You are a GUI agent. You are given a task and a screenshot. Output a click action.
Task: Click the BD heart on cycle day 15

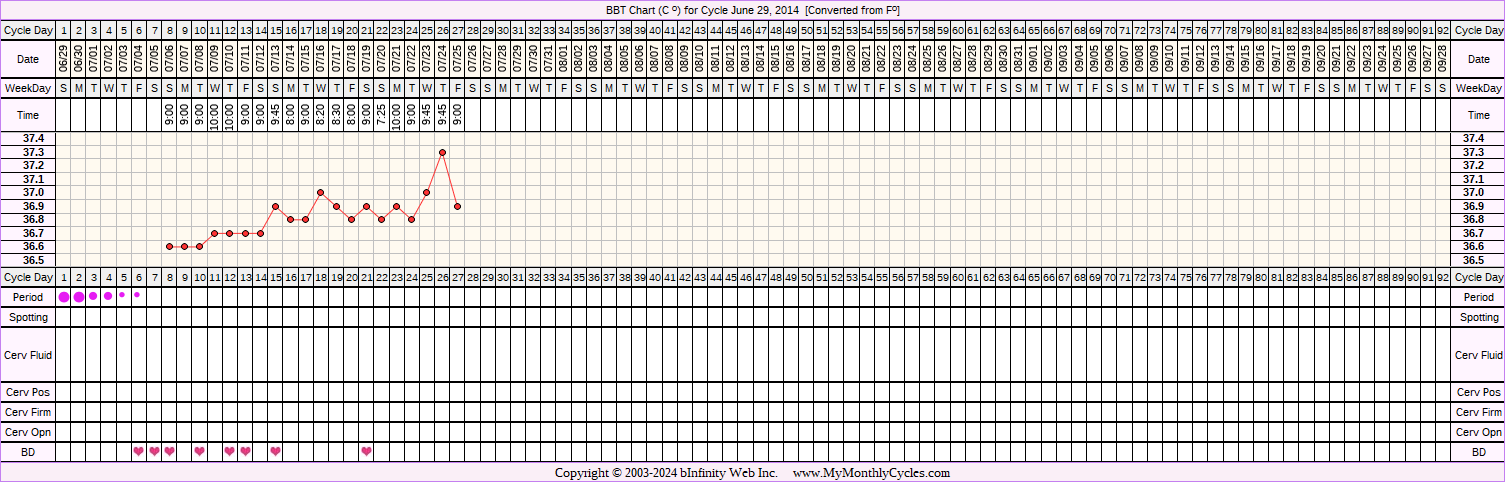tap(275, 451)
